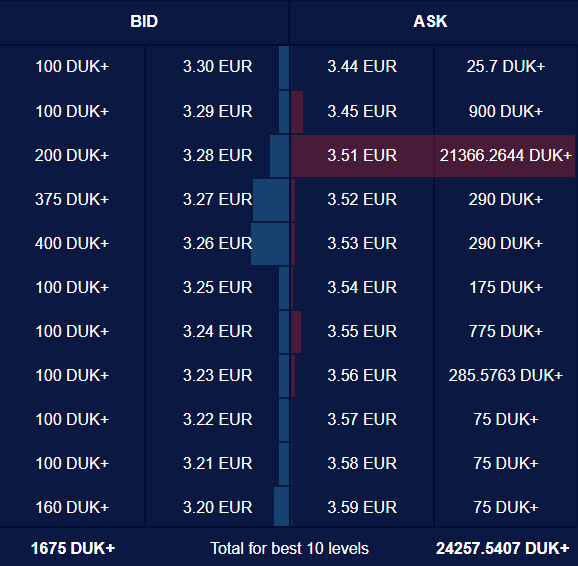This screenshot has width=578, height=566.
Task: Select the 3.45 EUR ask price
Action: pyautogui.click(x=362, y=111)
